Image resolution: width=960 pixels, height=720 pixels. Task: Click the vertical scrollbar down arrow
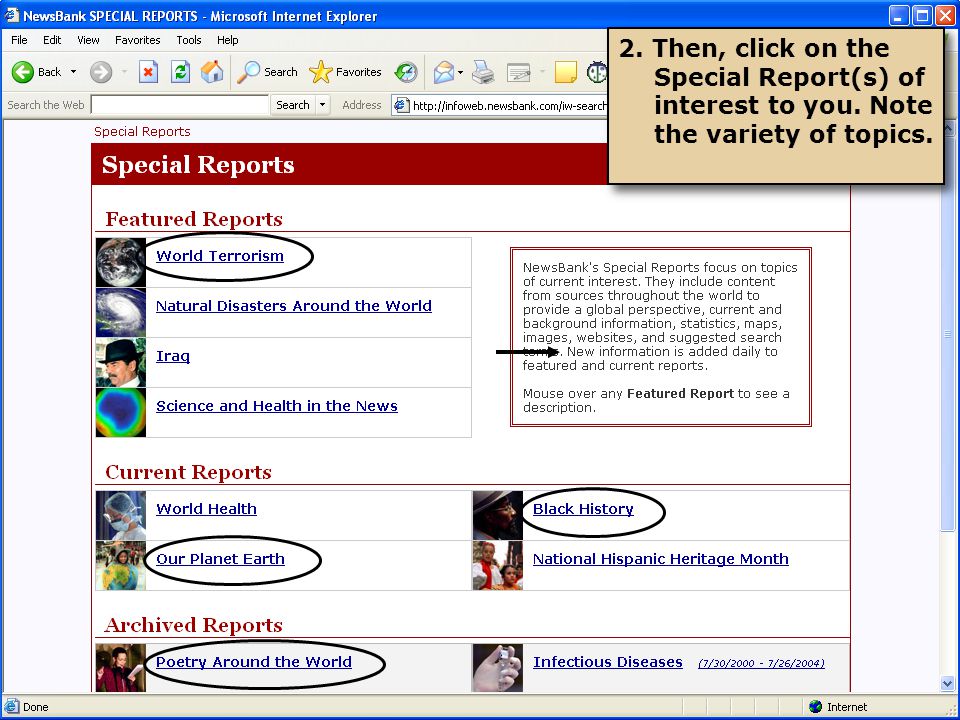(x=948, y=683)
